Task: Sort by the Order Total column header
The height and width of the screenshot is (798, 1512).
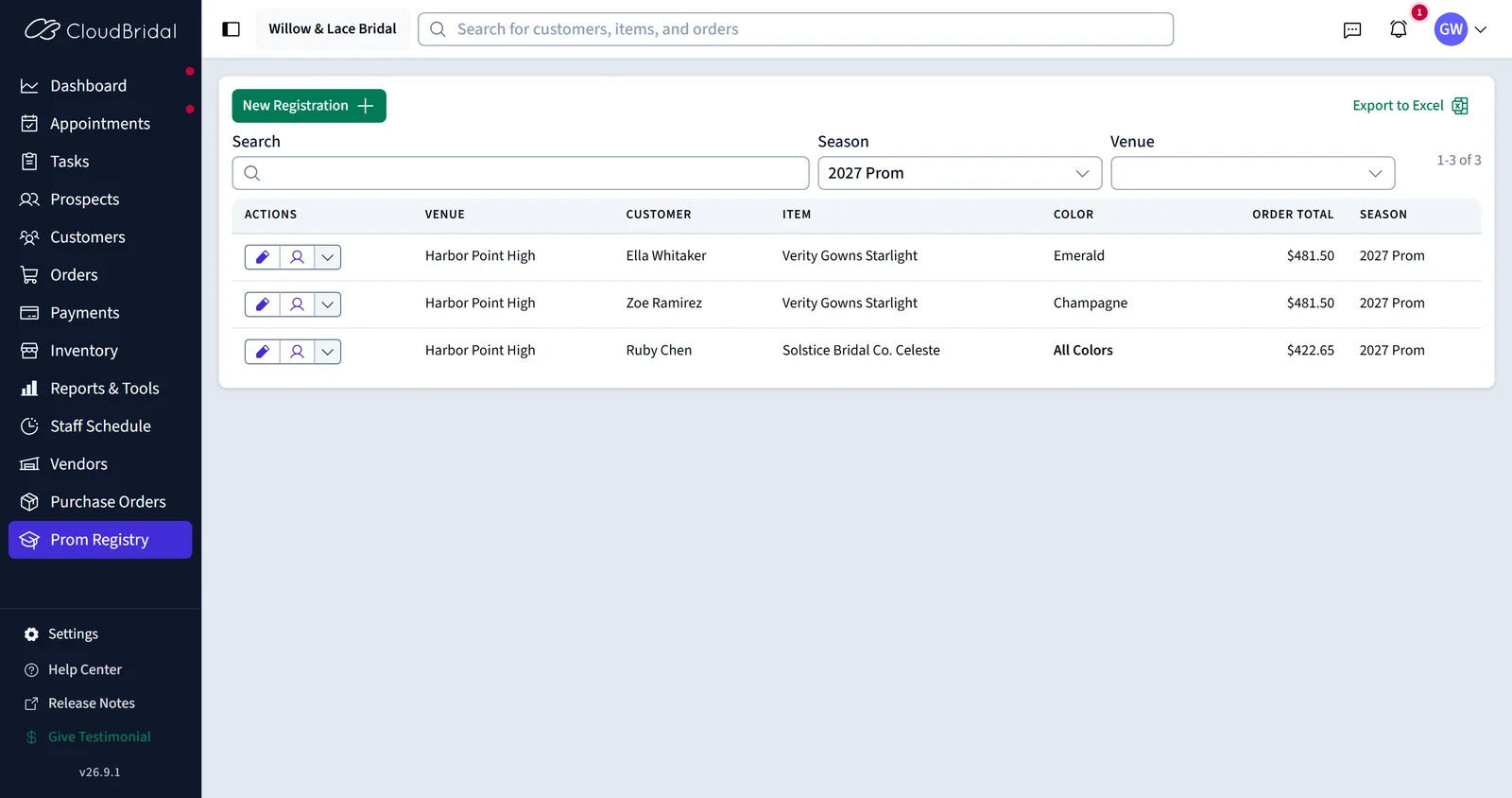Action: pyautogui.click(x=1293, y=215)
